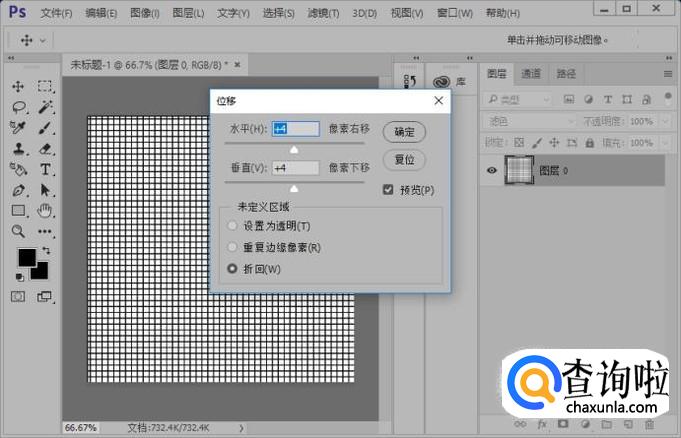
Task: Click the 确定 button in dialog
Action: (404, 132)
